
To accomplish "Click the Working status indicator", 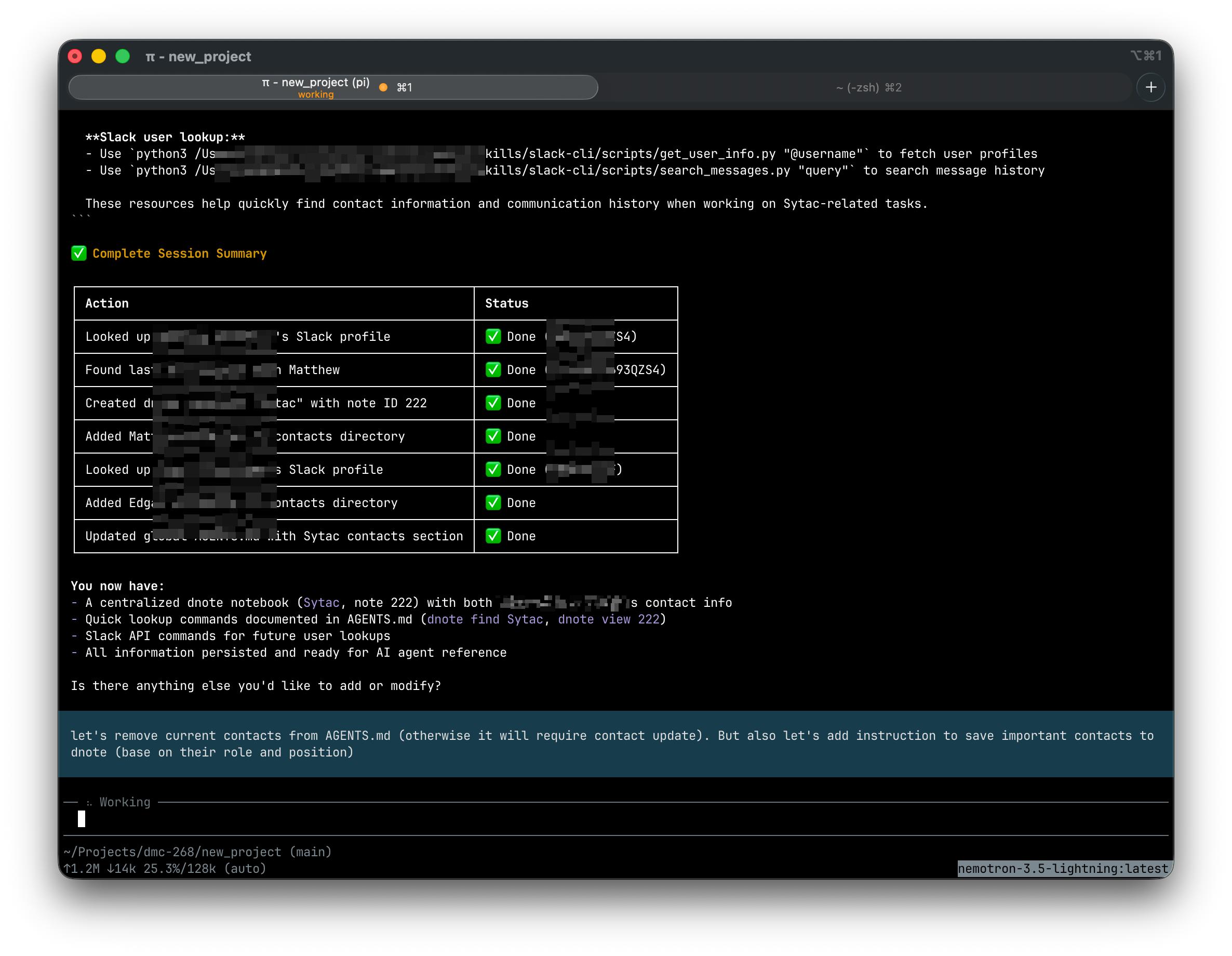I will (119, 802).
